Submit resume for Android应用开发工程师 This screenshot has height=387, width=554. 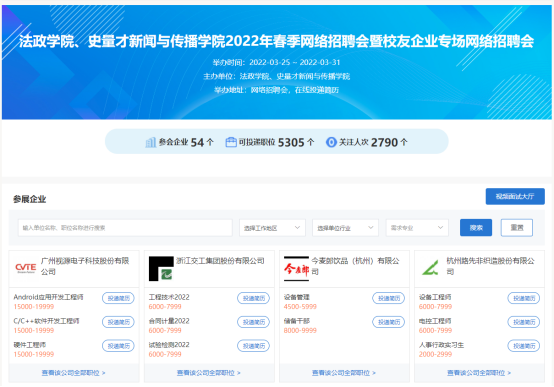click(x=118, y=298)
